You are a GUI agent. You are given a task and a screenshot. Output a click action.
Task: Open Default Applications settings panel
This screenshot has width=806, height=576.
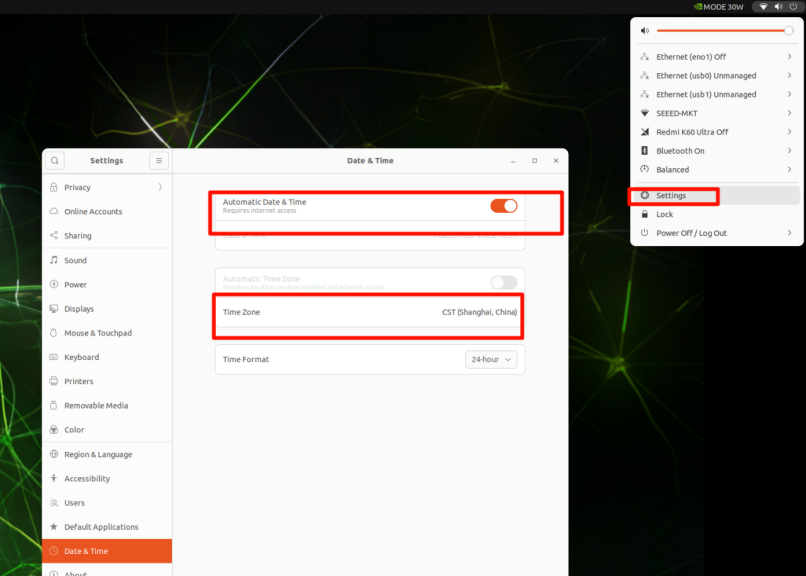[x=101, y=527]
